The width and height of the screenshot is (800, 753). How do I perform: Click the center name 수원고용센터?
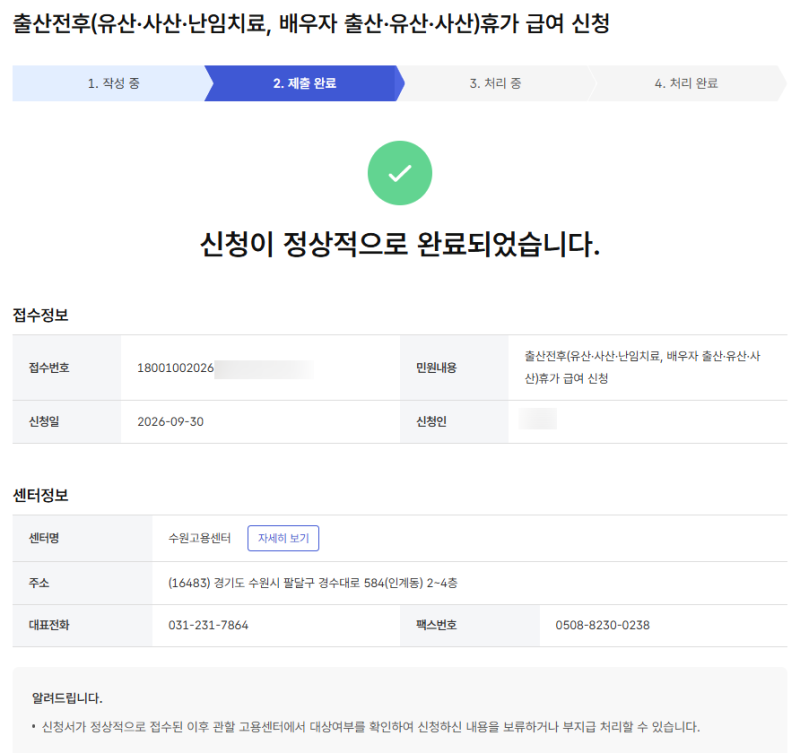(199, 538)
